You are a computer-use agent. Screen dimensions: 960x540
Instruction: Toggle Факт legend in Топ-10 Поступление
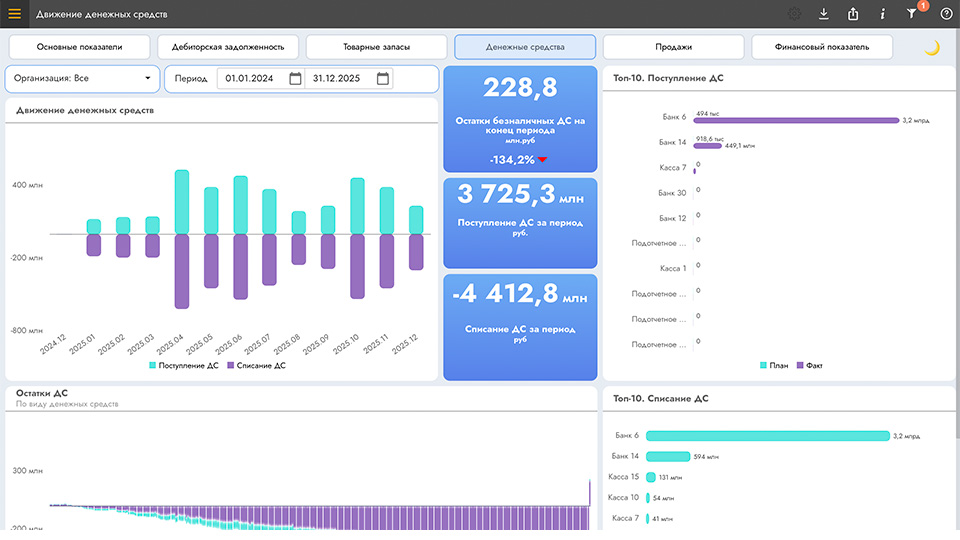coord(809,366)
